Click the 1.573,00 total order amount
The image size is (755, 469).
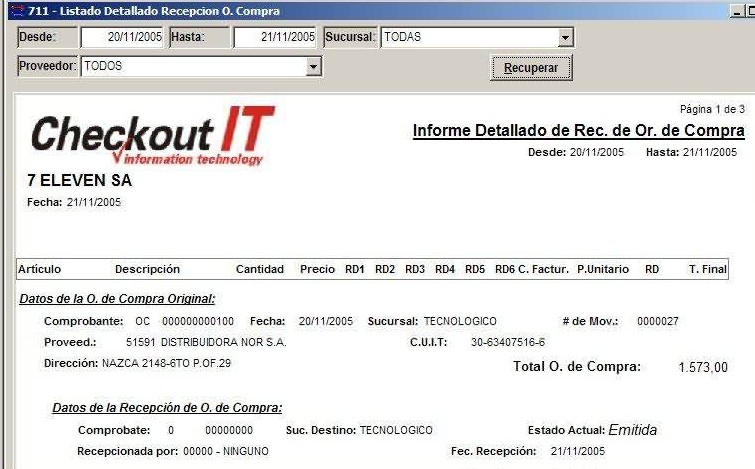[x=703, y=368]
